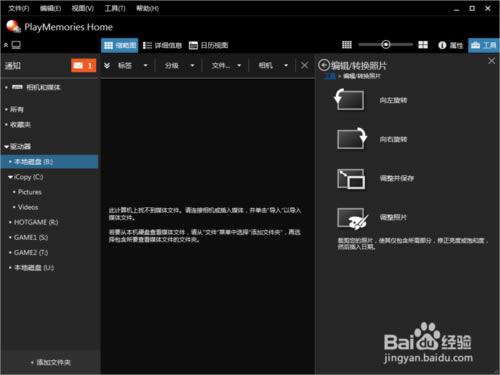This screenshot has height=375, width=500.
Task: Open the orange notification mail badge
Action: pyautogui.click(x=83, y=65)
